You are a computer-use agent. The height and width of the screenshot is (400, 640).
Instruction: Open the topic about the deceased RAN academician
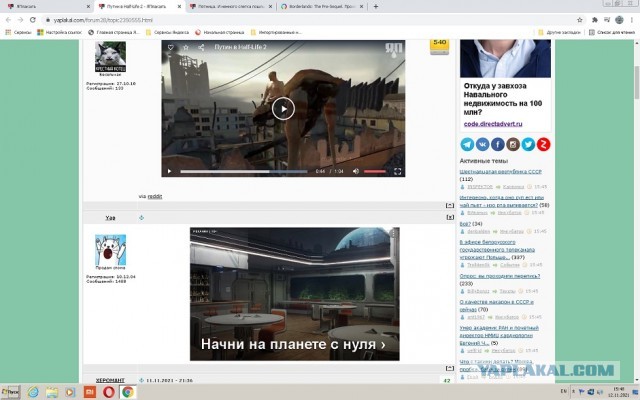499,336
